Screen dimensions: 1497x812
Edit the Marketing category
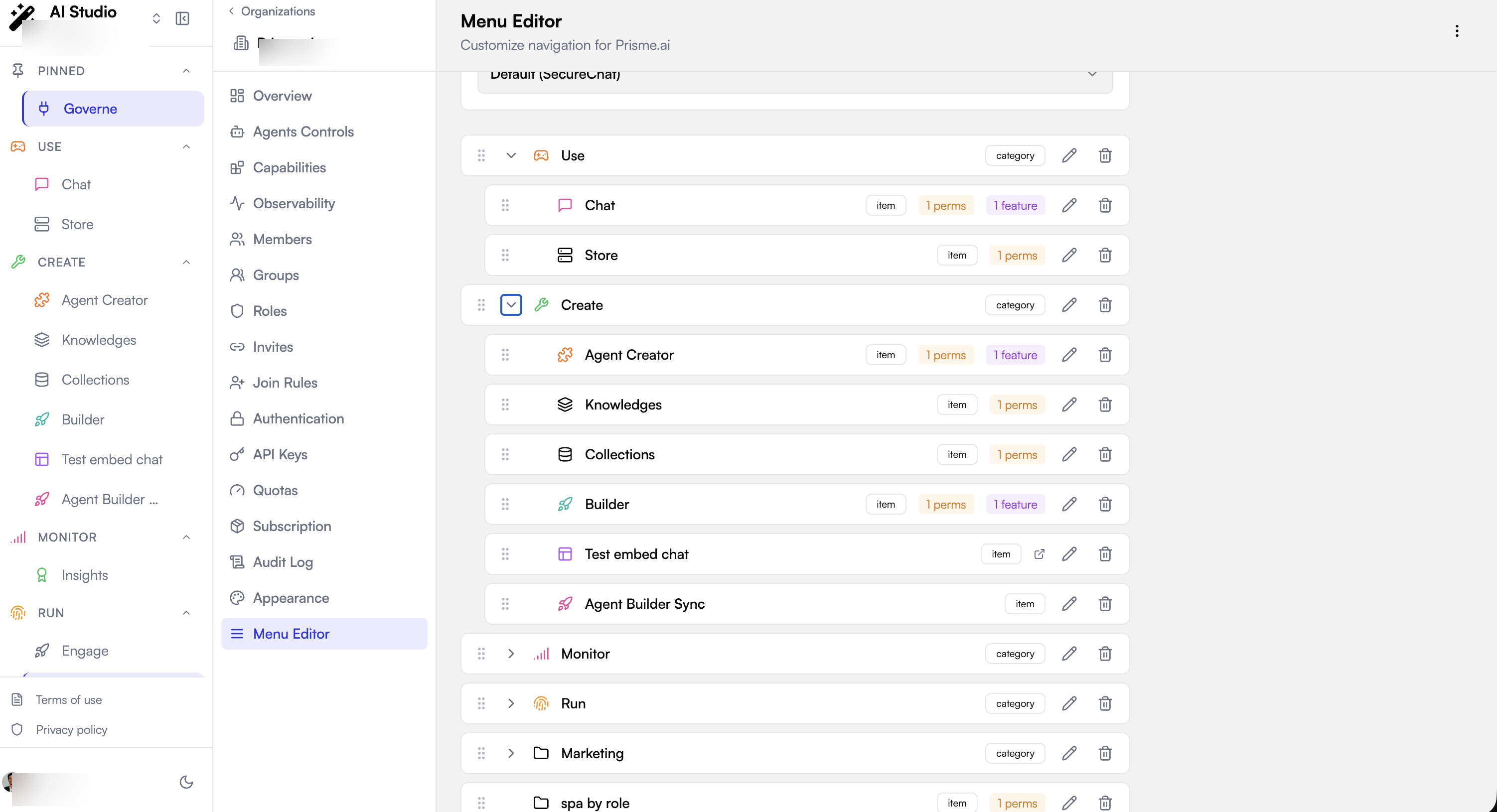pyautogui.click(x=1069, y=753)
